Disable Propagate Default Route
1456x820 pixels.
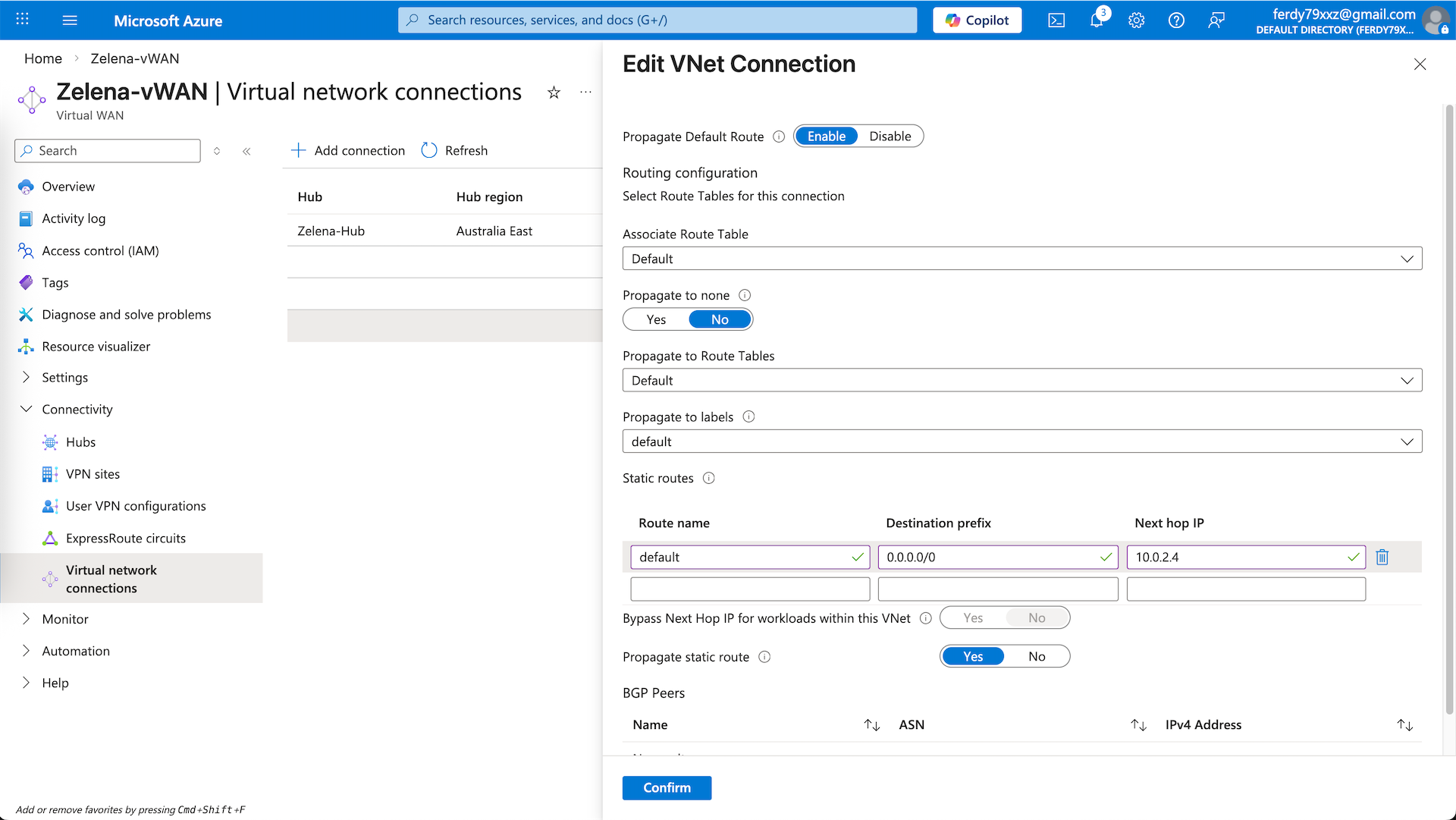pos(890,137)
